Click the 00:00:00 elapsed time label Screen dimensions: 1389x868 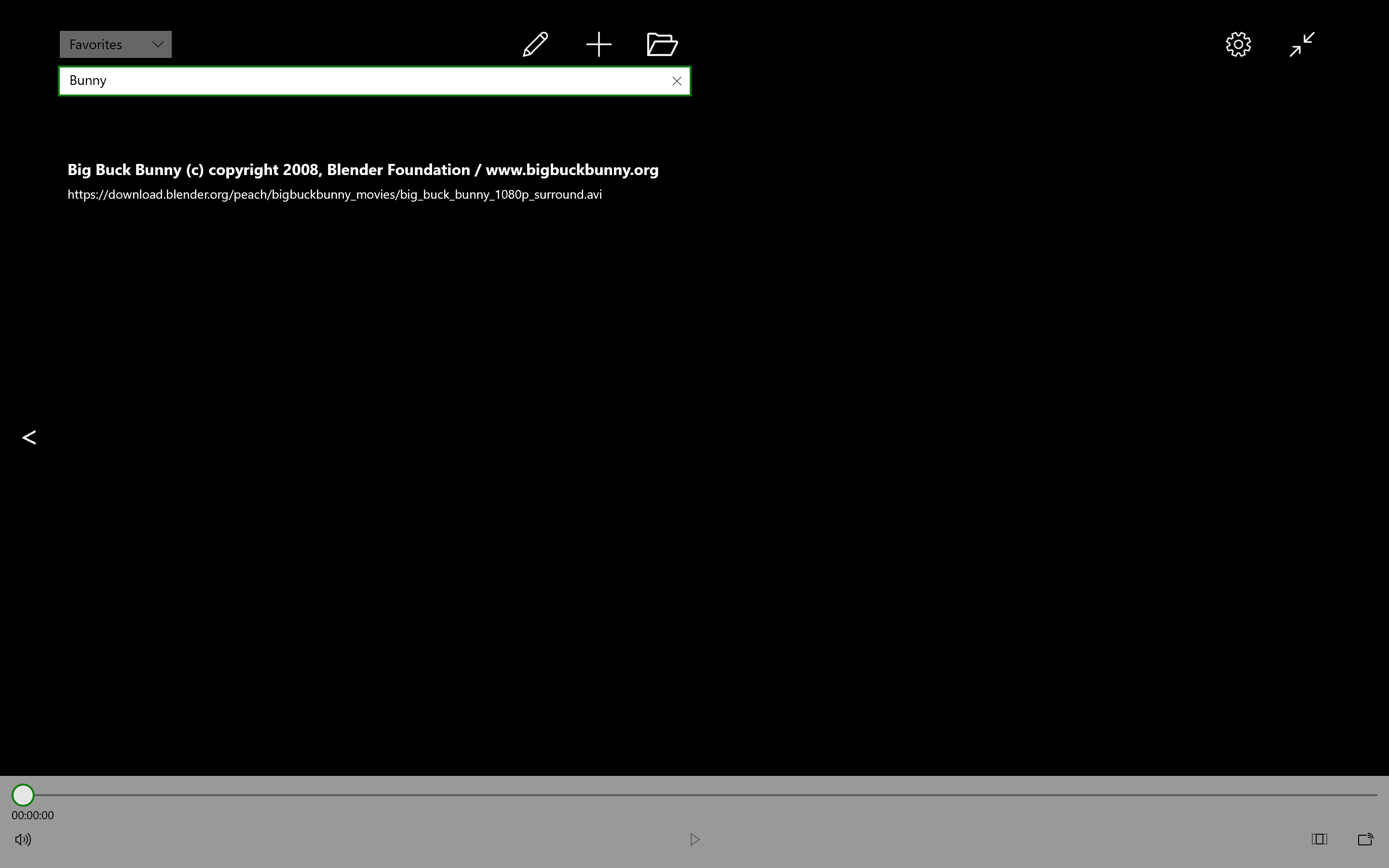pyautogui.click(x=33, y=815)
